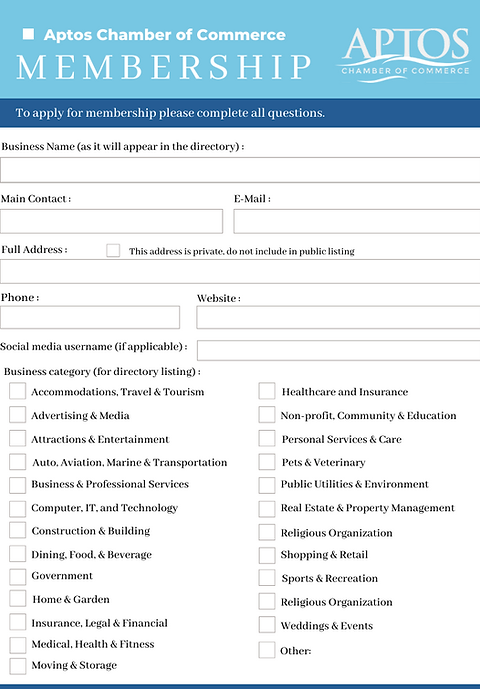Click the Aptos Chamber of Commerce logo
Screen dimensions: 480x689
404,55
